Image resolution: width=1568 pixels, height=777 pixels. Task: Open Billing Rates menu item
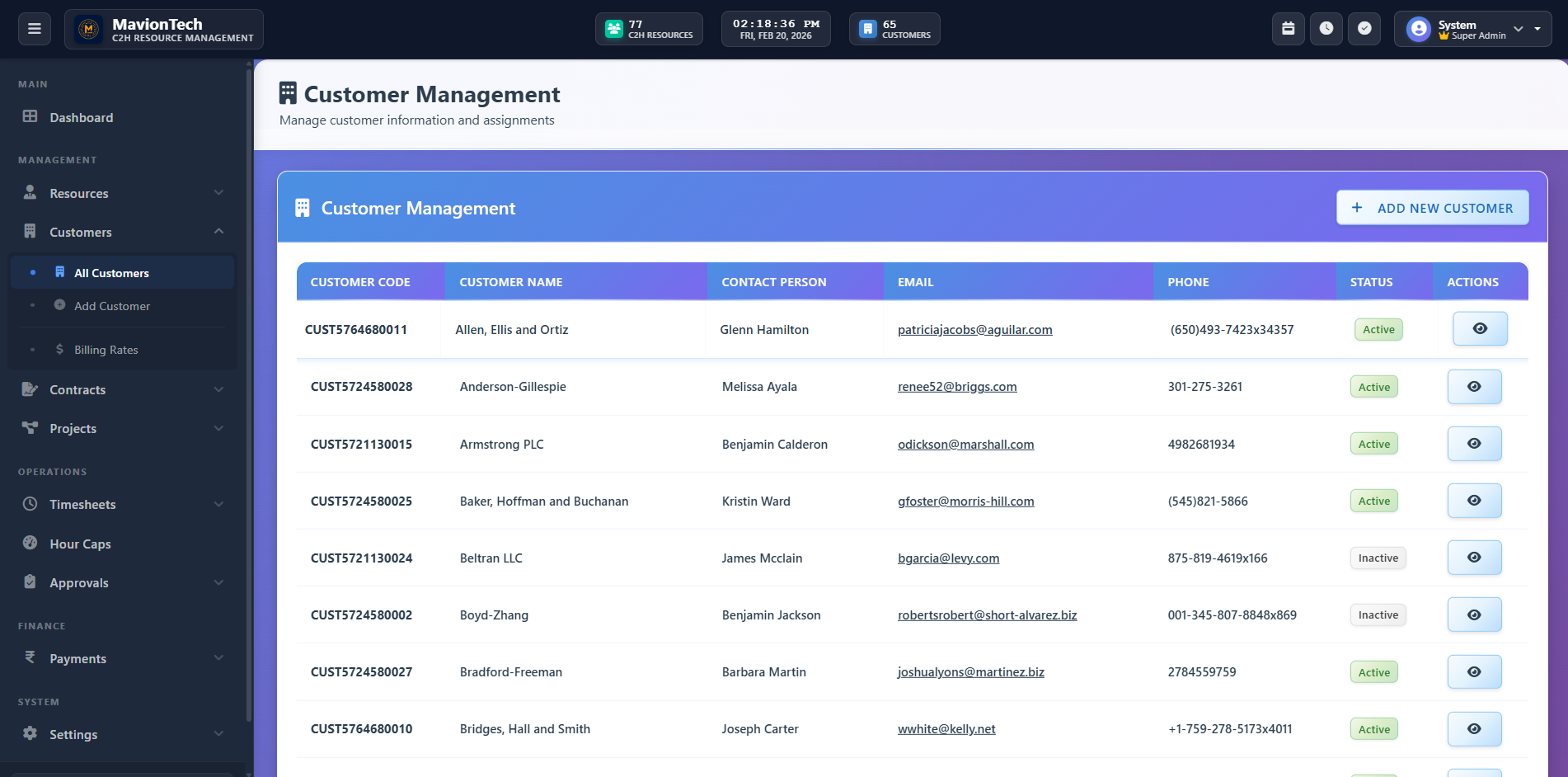point(106,350)
